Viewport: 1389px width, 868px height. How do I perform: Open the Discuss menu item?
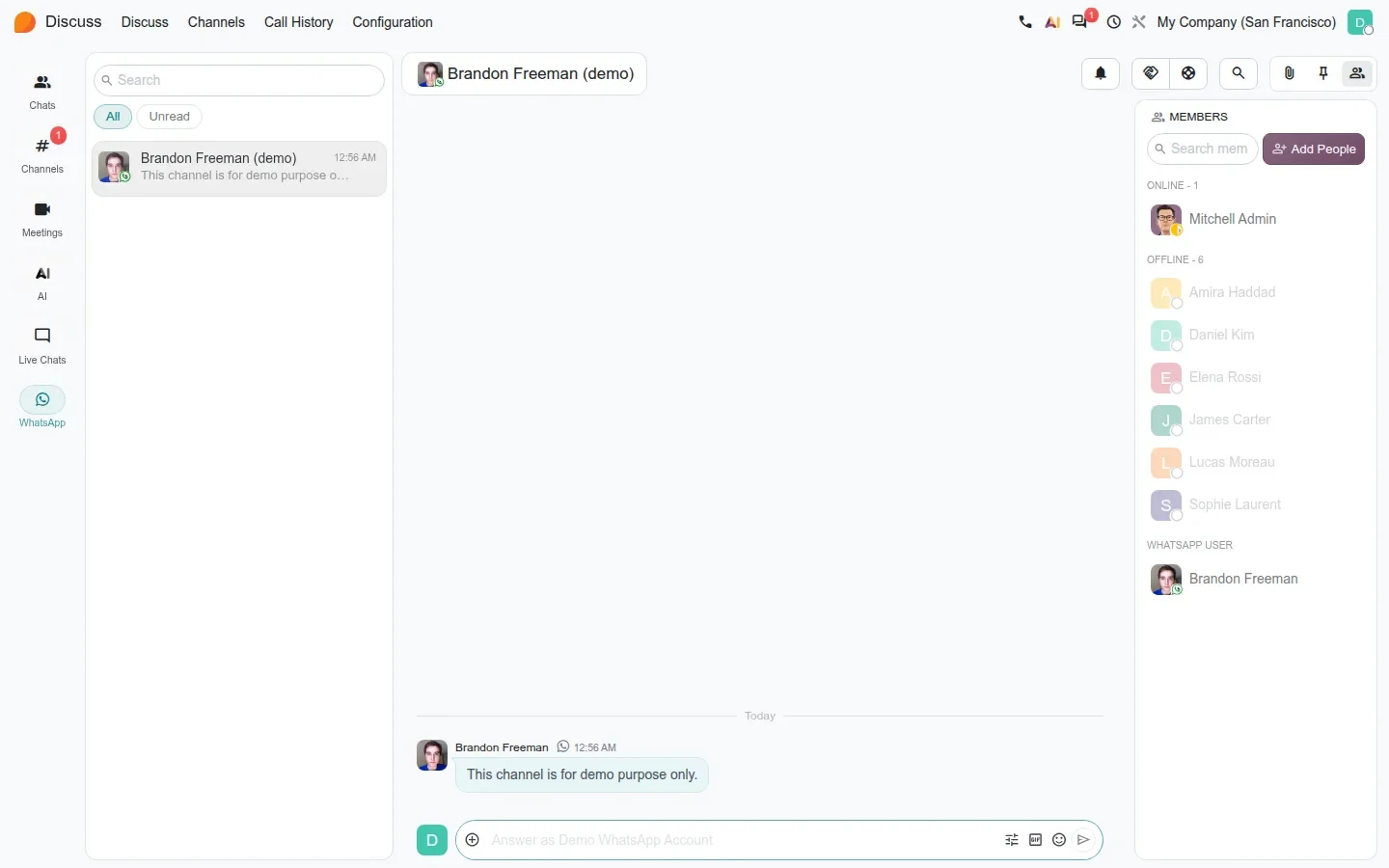point(145,22)
